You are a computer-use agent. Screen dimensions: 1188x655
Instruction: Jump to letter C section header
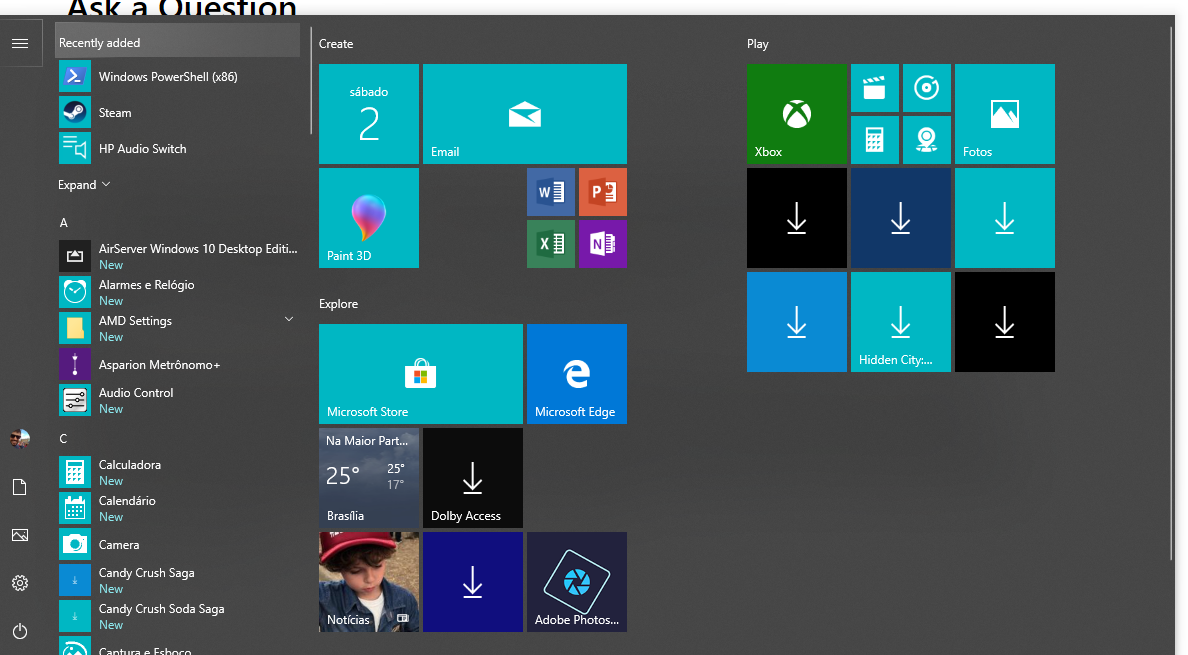tap(64, 438)
